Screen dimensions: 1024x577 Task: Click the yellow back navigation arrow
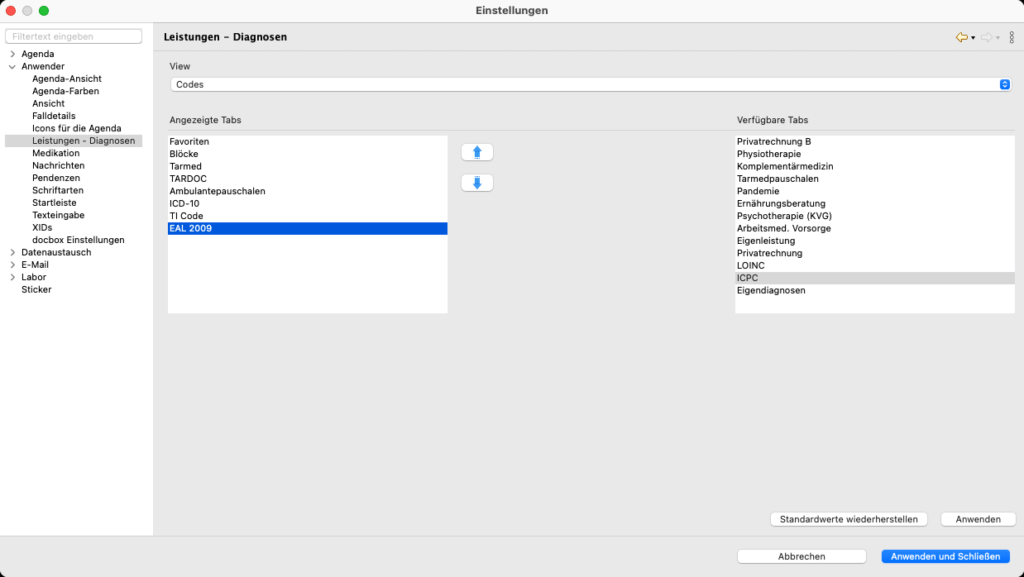click(x=961, y=37)
